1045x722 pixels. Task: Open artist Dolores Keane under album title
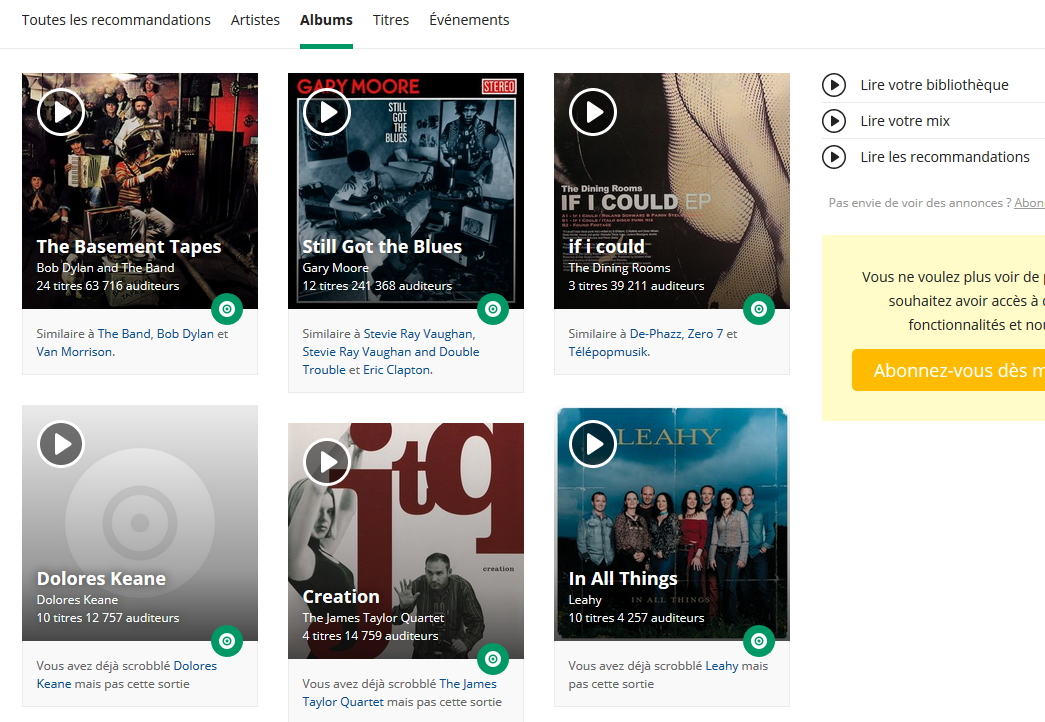[77, 600]
